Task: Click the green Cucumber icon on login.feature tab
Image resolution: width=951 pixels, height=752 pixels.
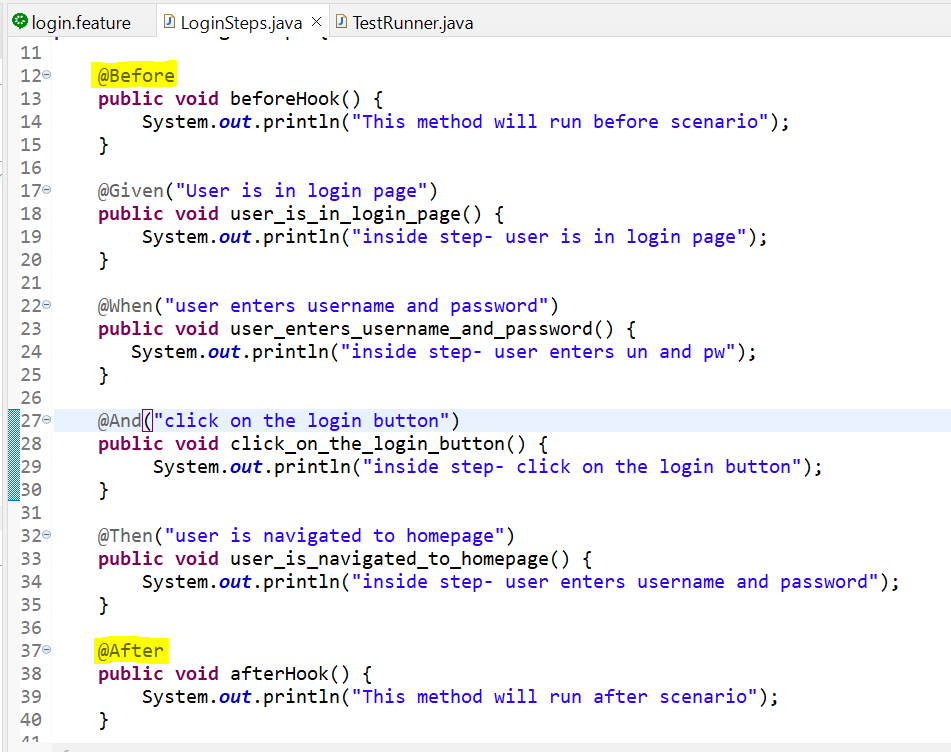Action: pyautogui.click(x=20, y=21)
